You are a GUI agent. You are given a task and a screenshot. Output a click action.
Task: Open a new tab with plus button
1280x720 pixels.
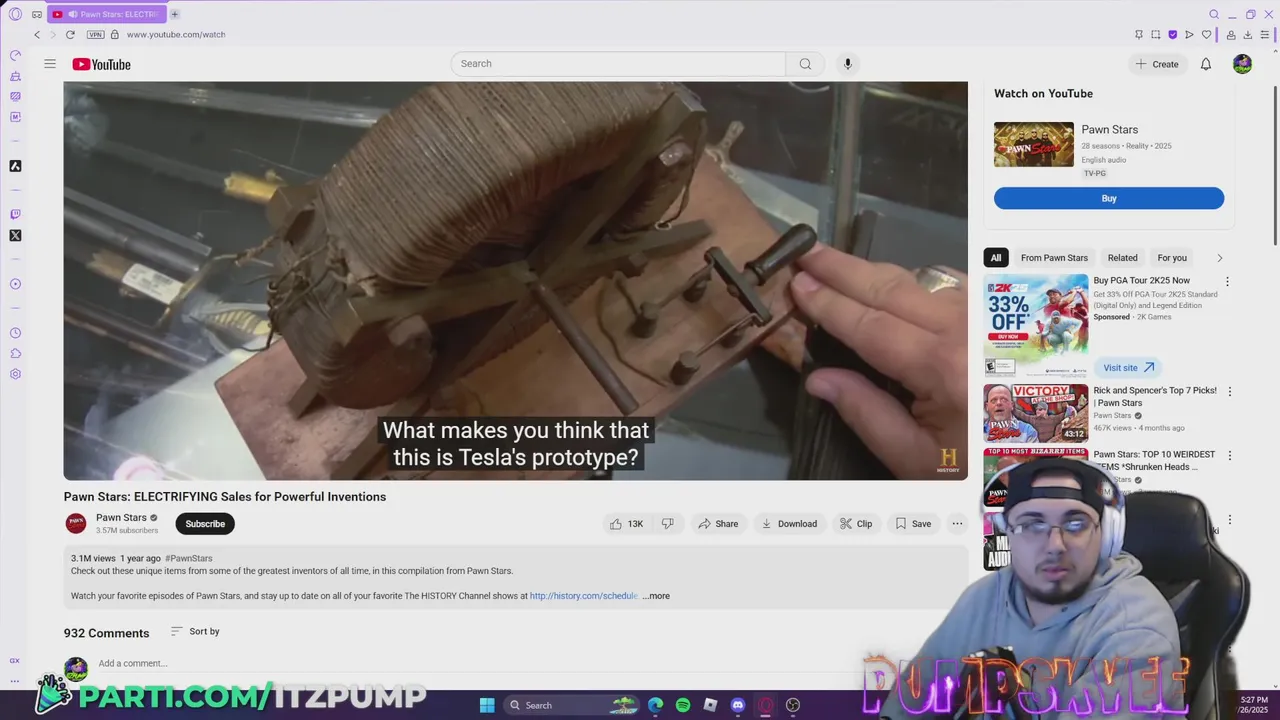174,14
